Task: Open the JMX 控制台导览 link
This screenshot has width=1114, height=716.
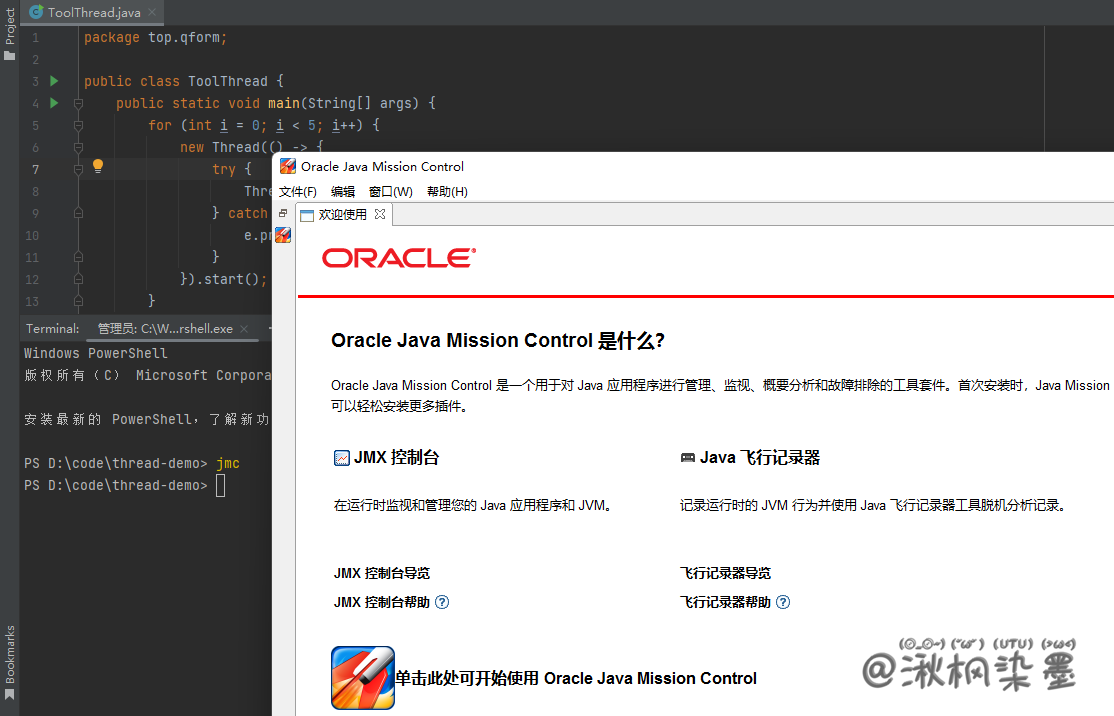Action: coord(382,573)
